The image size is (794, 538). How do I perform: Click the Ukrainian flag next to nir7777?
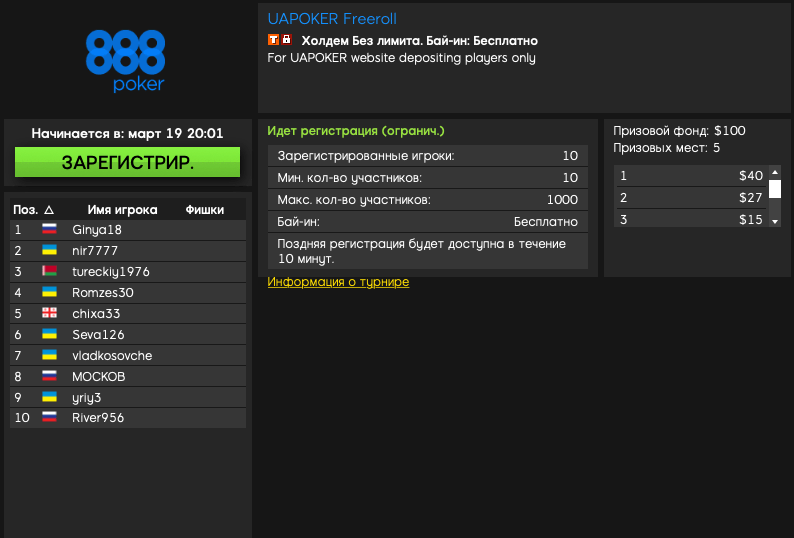[49, 250]
